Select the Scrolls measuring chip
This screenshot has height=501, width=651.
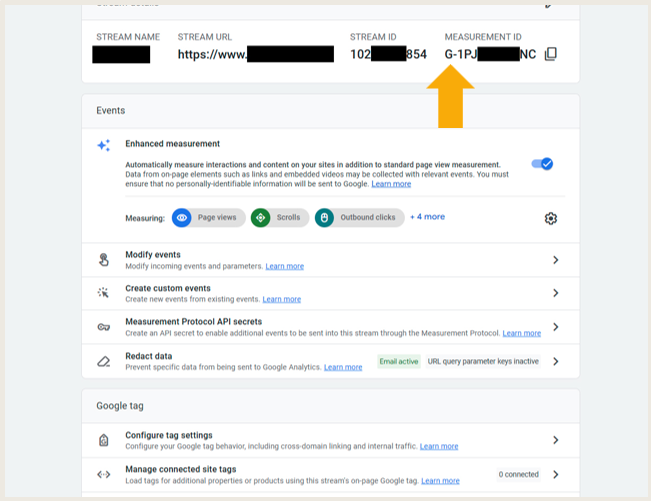tap(280, 218)
